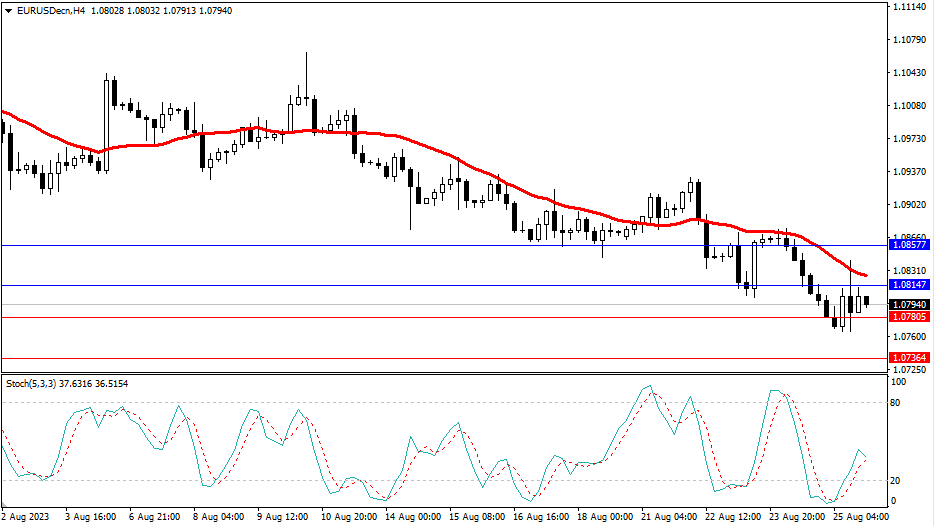Click the 21 Aug 04:00 time label
Screen dimensions: 934x526
click(669, 517)
